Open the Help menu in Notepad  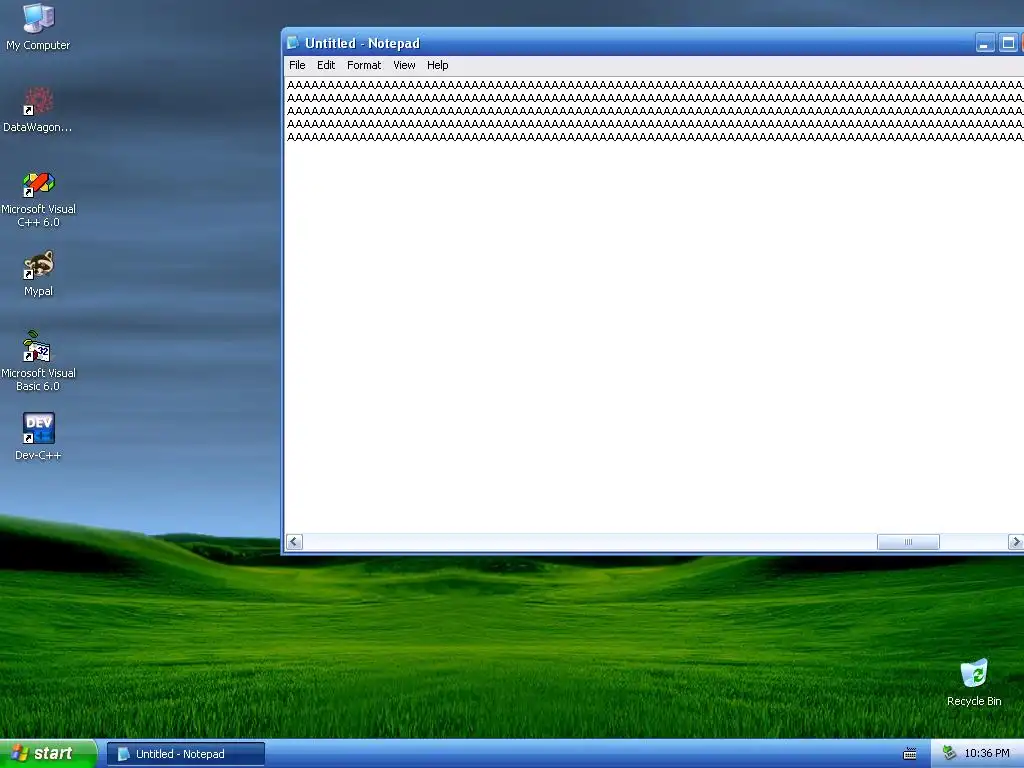point(438,65)
